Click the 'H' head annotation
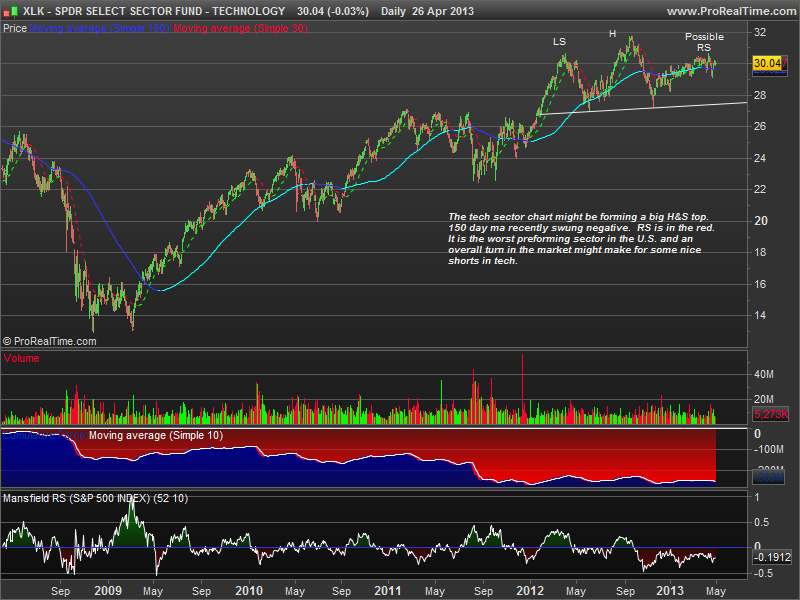Image resolution: width=800 pixels, height=600 pixels. click(612, 34)
